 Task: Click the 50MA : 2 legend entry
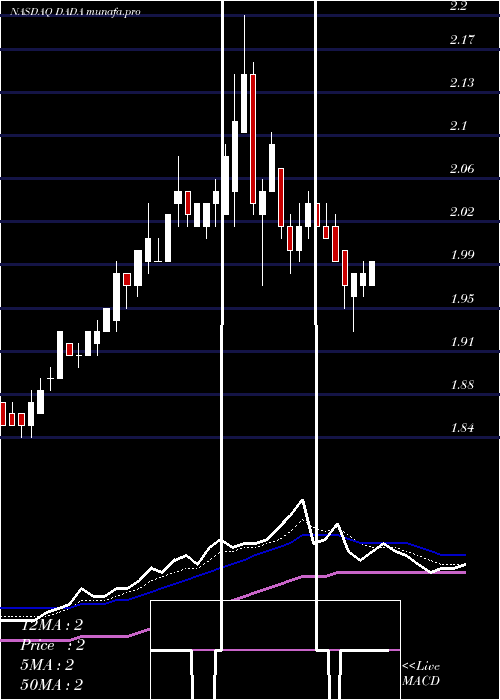pyautogui.click(x=52, y=684)
